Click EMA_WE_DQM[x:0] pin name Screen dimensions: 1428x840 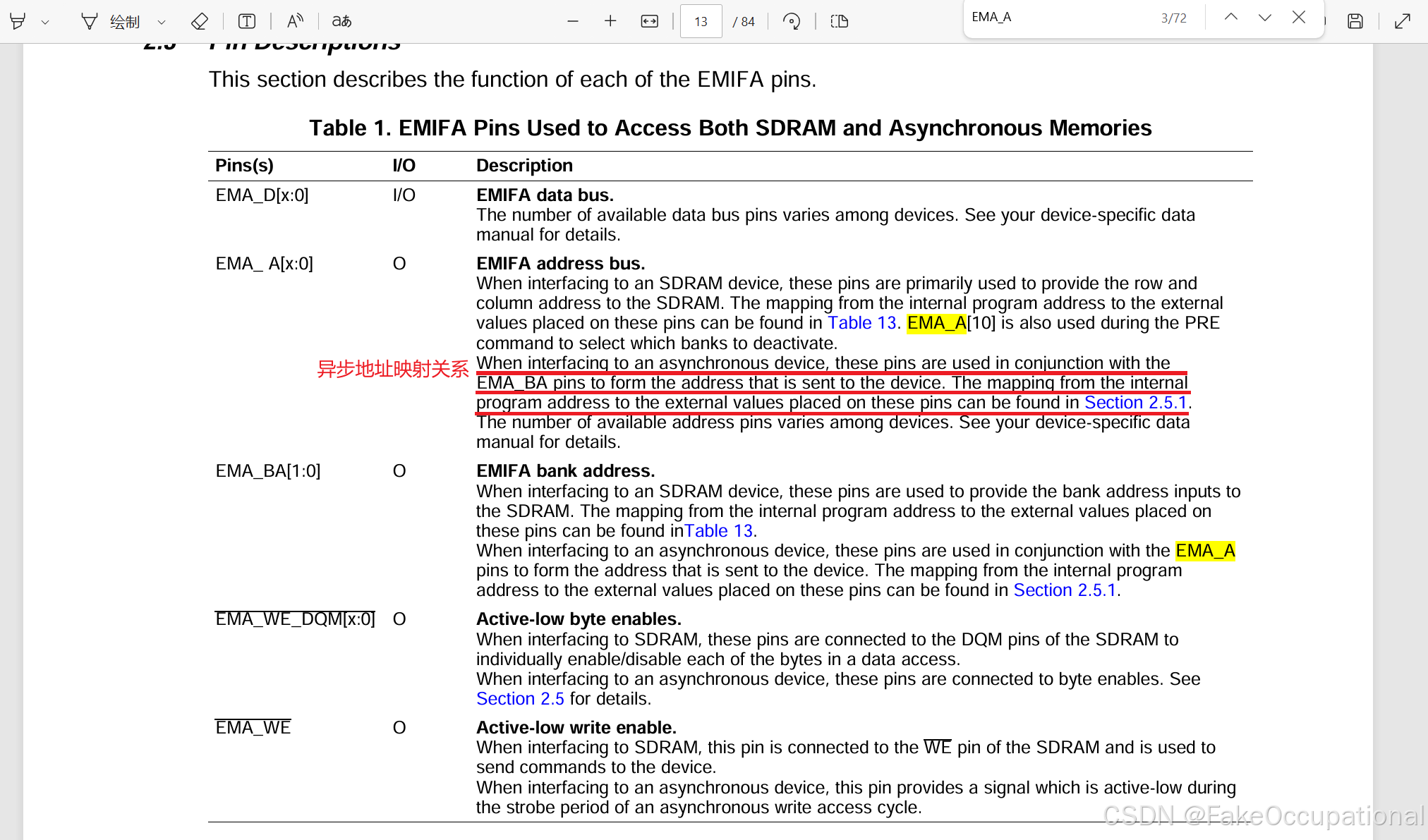295,619
